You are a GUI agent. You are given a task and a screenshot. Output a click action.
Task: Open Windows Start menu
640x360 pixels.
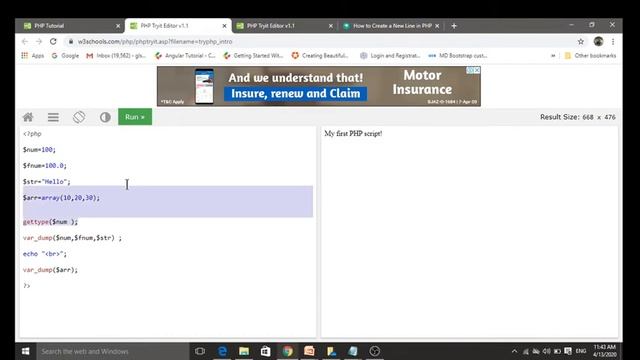[x=25, y=351]
